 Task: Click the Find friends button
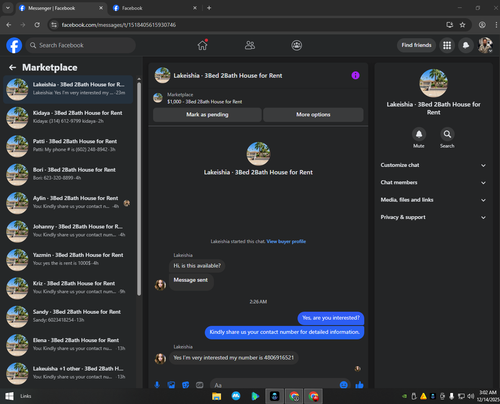coord(416,45)
